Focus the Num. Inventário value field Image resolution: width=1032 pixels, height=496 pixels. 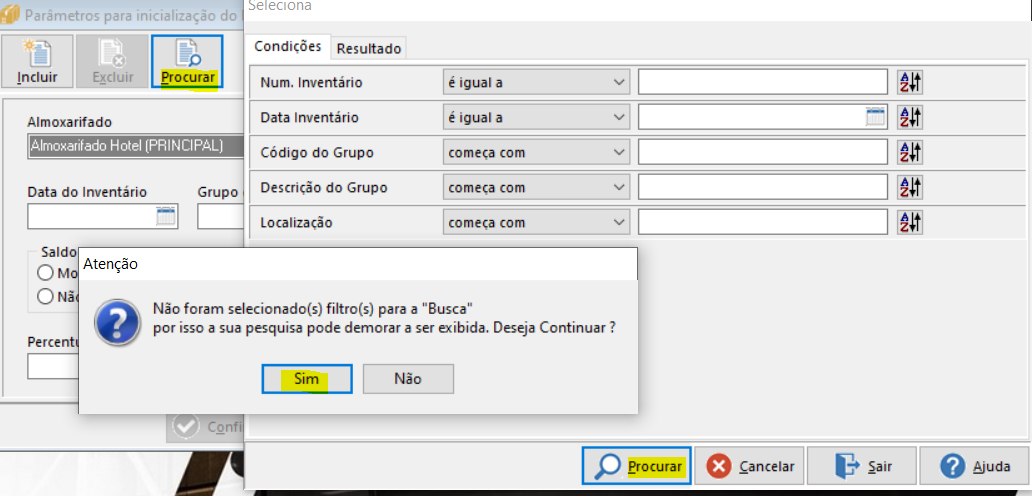click(x=763, y=82)
